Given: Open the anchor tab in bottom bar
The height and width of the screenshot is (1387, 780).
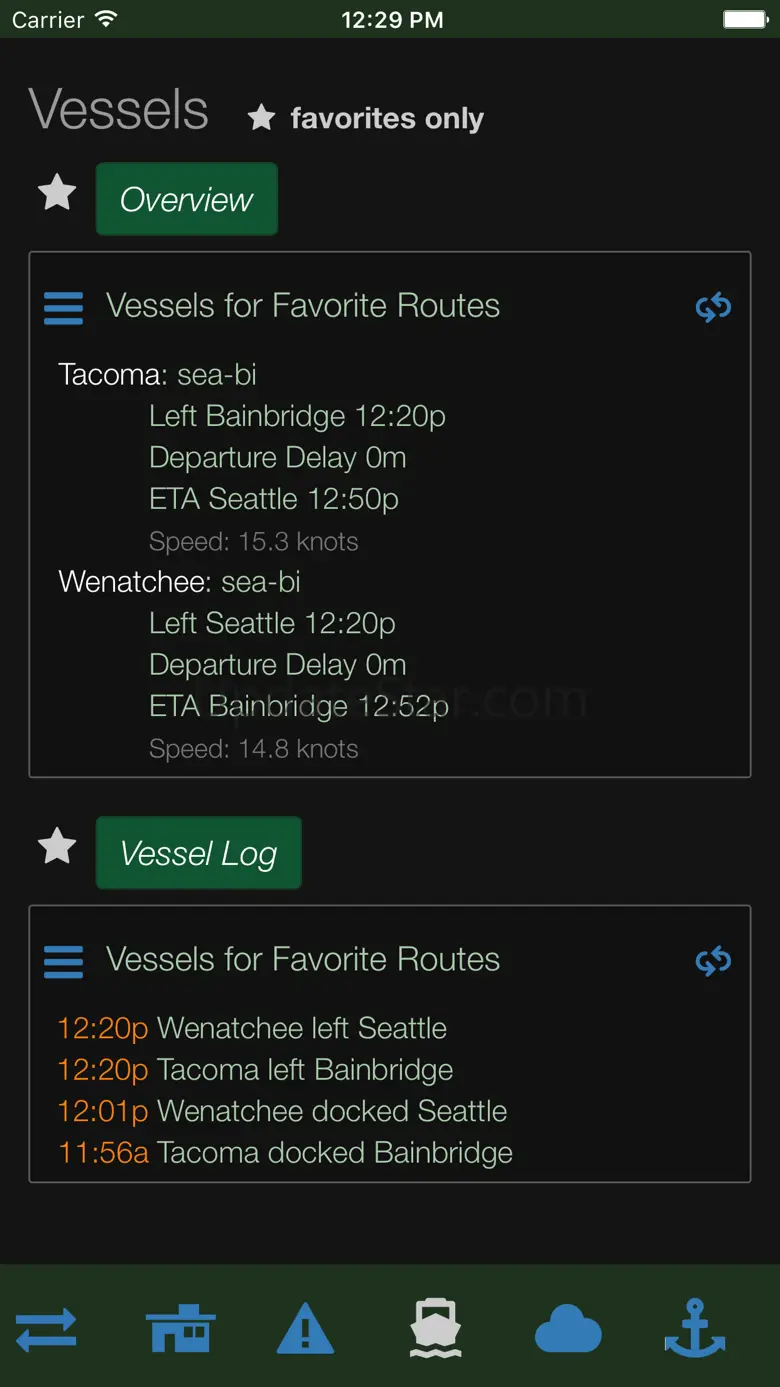Looking at the screenshot, I should (695, 1329).
